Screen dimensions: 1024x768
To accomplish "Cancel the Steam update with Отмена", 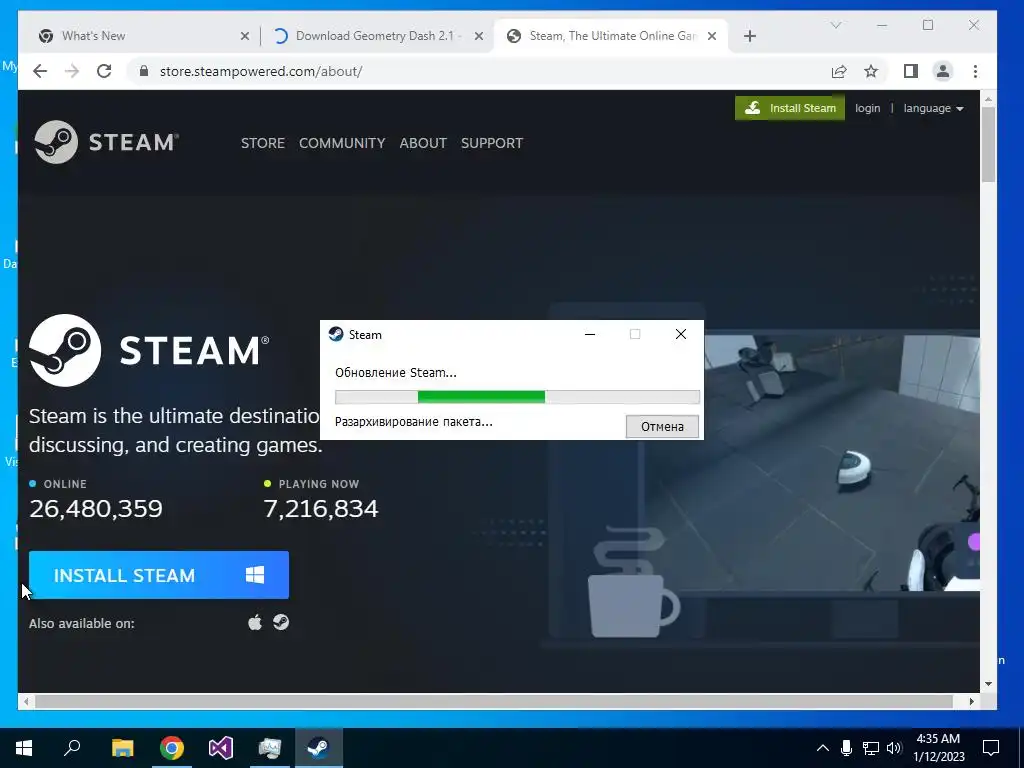I will pyautogui.click(x=662, y=426).
